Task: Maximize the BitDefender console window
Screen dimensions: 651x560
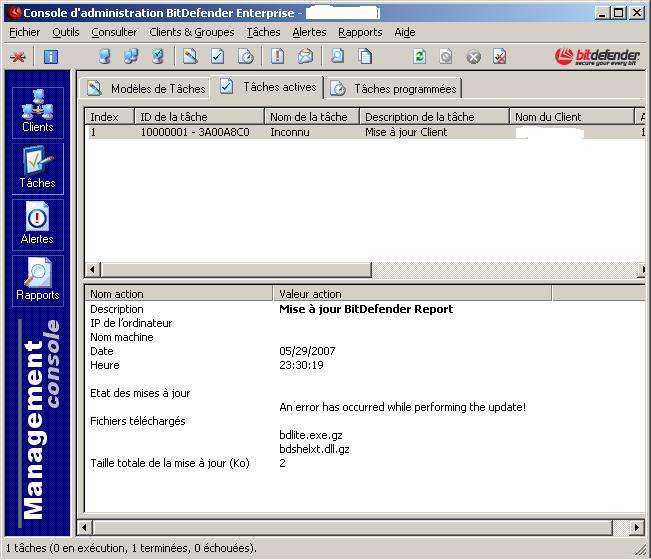Action: click(x=619, y=13)
